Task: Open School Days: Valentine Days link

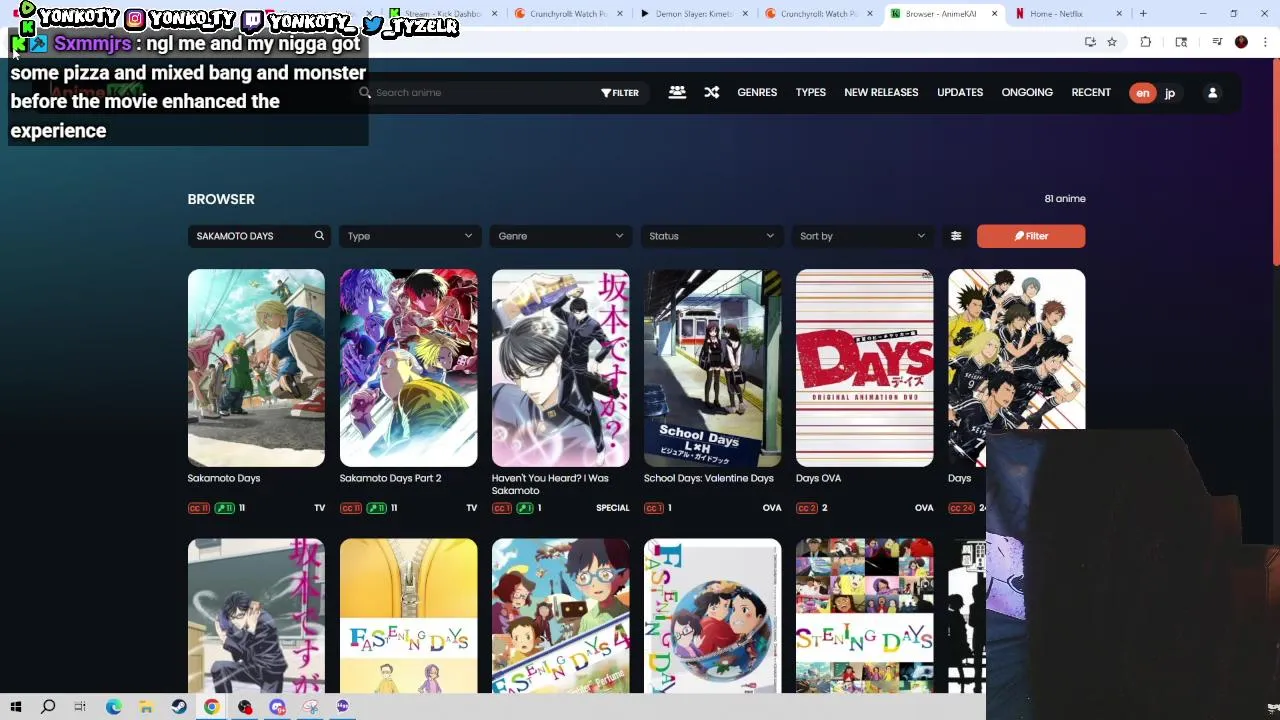Action: (709, 478)
